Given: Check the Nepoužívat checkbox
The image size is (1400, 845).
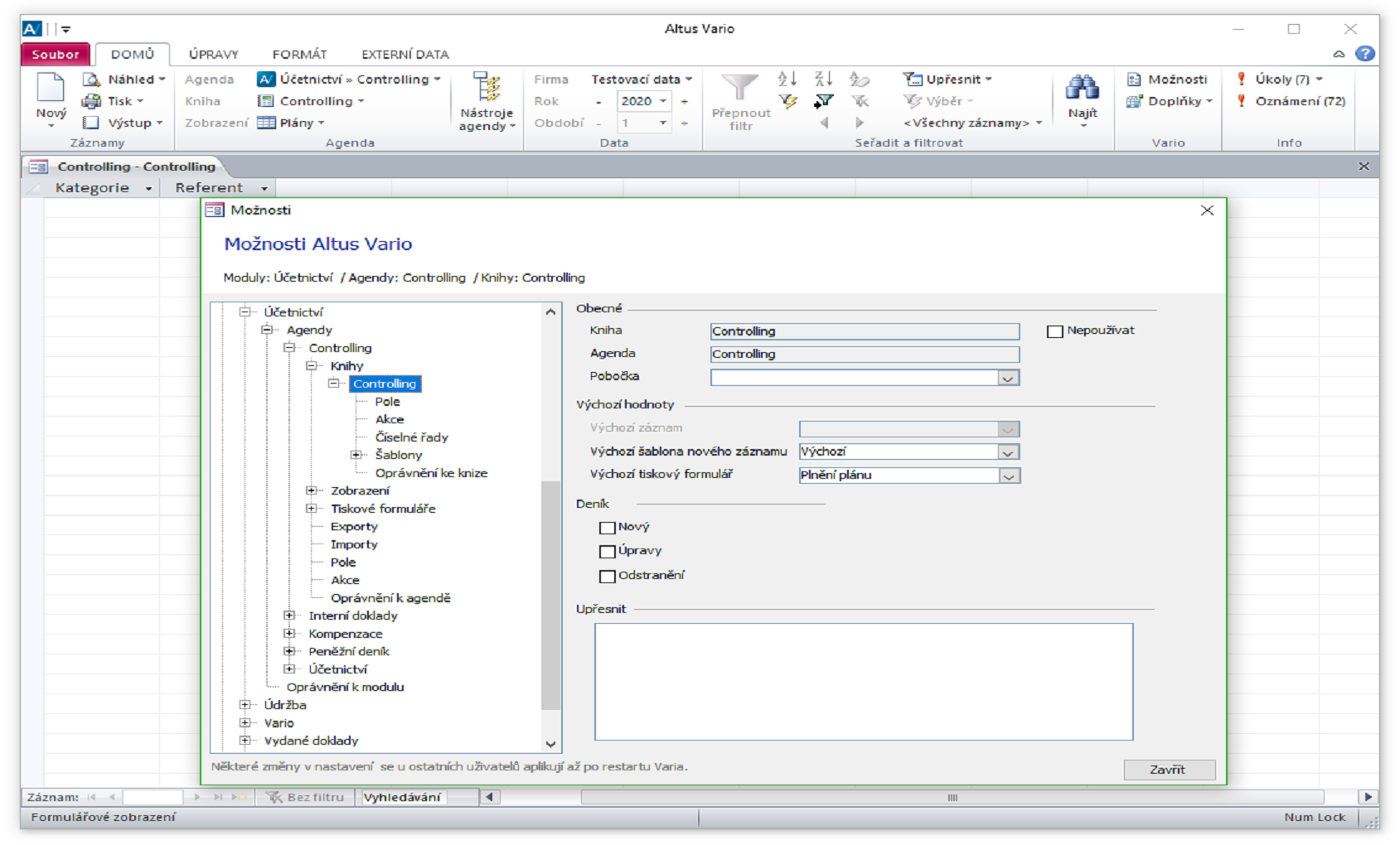Looking at the screenshot, I should [x=1054, y=331].
